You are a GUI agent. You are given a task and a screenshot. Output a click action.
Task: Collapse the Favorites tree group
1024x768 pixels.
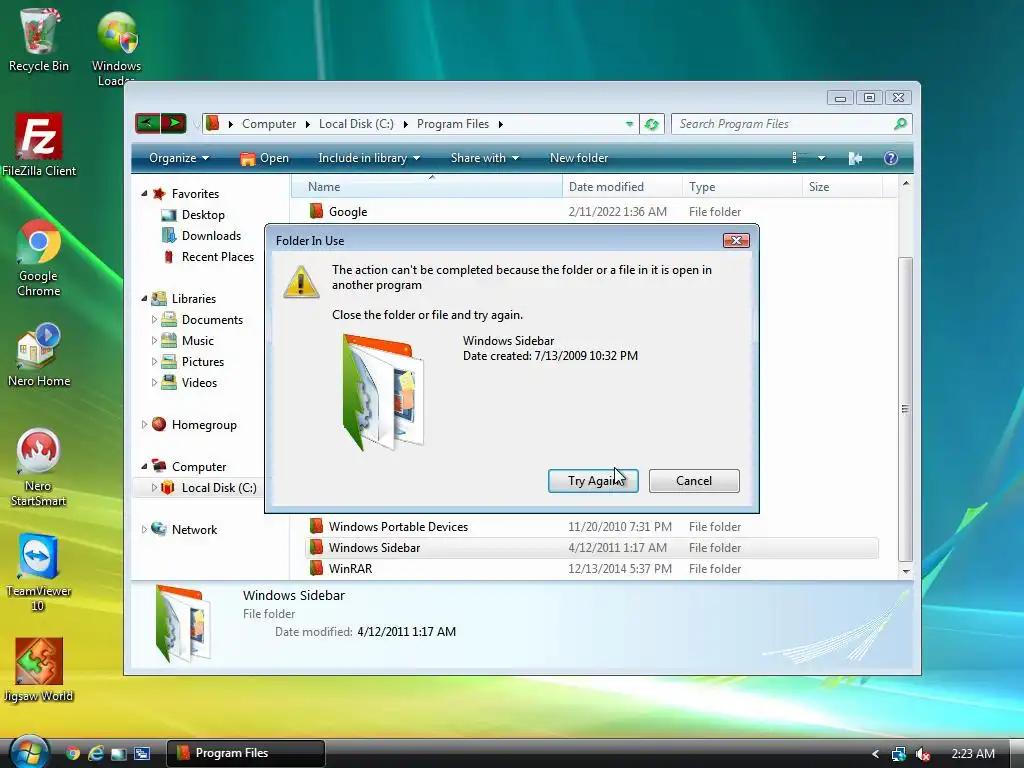click(x=144, y=193)
